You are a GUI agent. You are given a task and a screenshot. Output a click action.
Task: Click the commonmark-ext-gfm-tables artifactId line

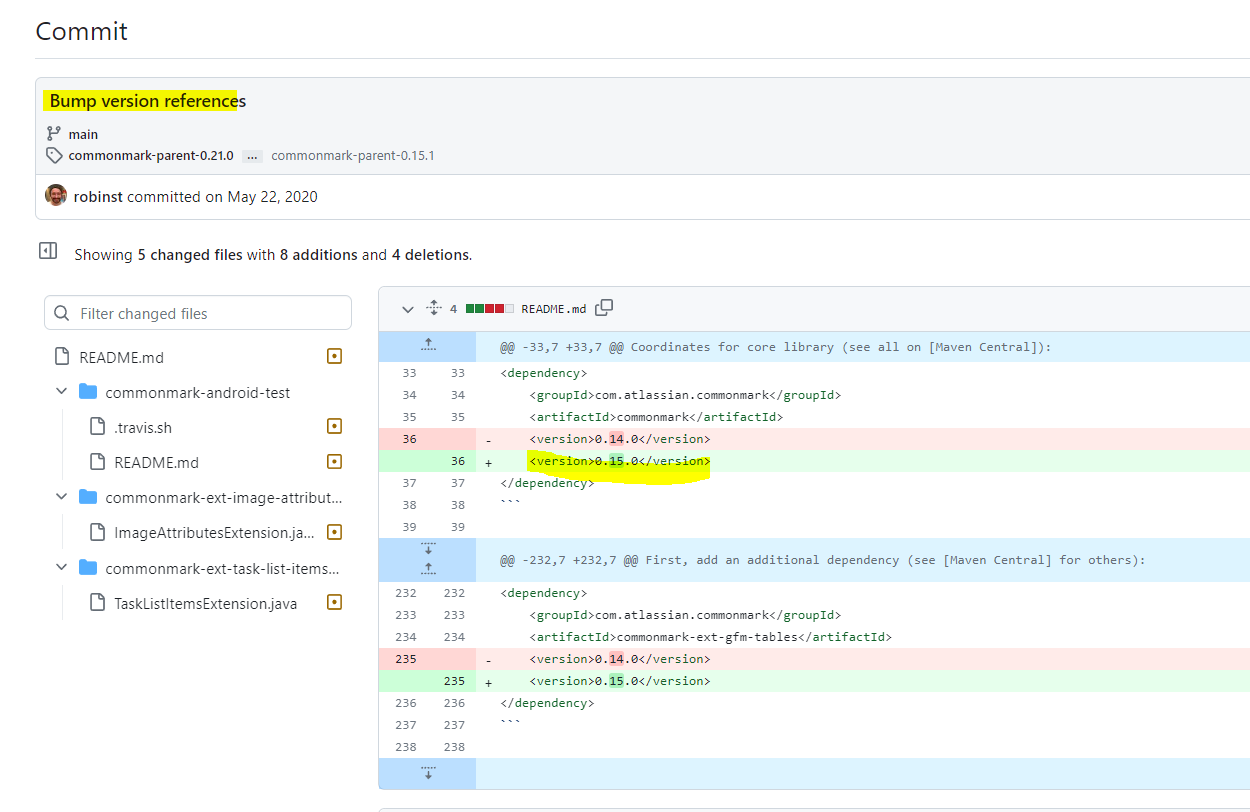pyautogui.click(x=710, y=637)
